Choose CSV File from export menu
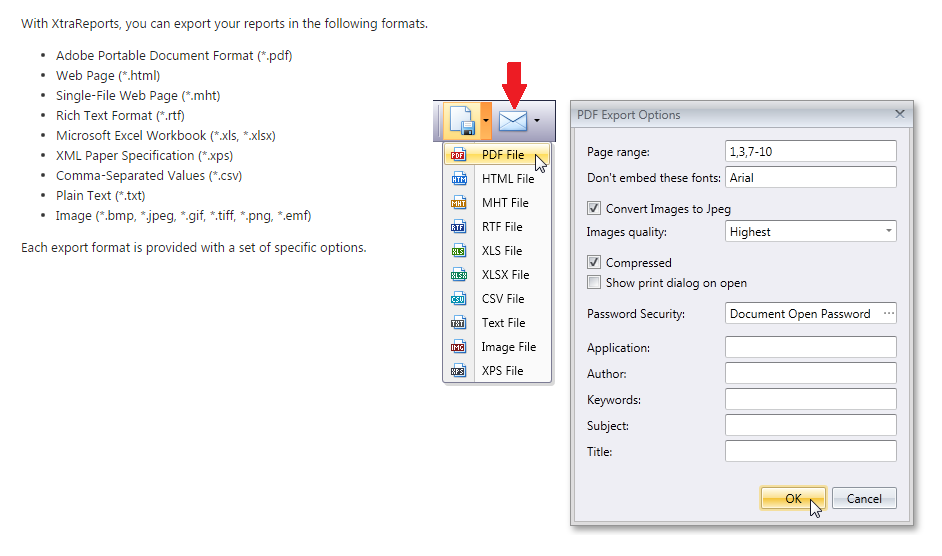The width and height of the screenshot is (942, 556). coord(497,299)
